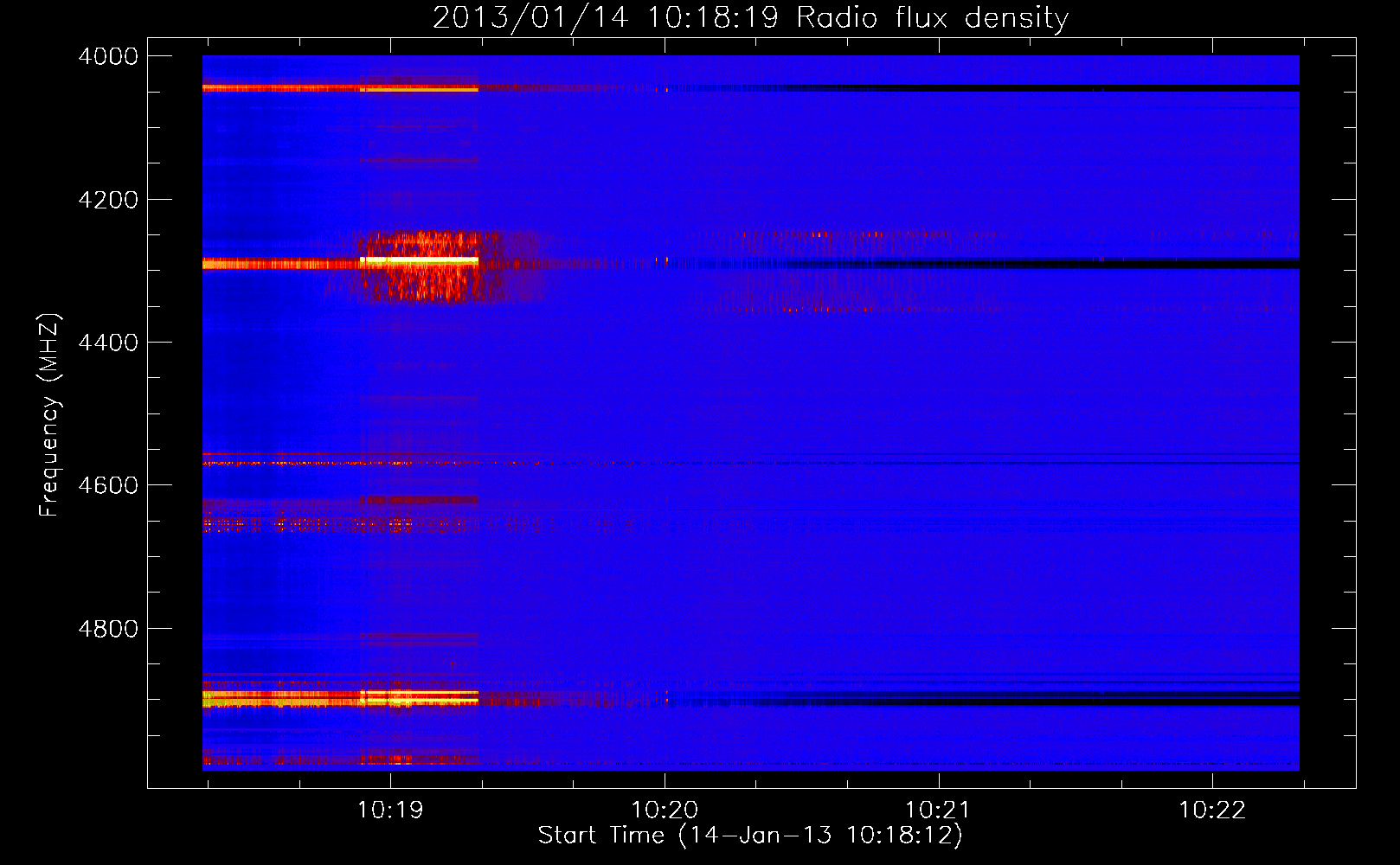Screen dimensions: 1400x865
Task: Click the 4400 frequency tick label
Action: tap(108, 343)
